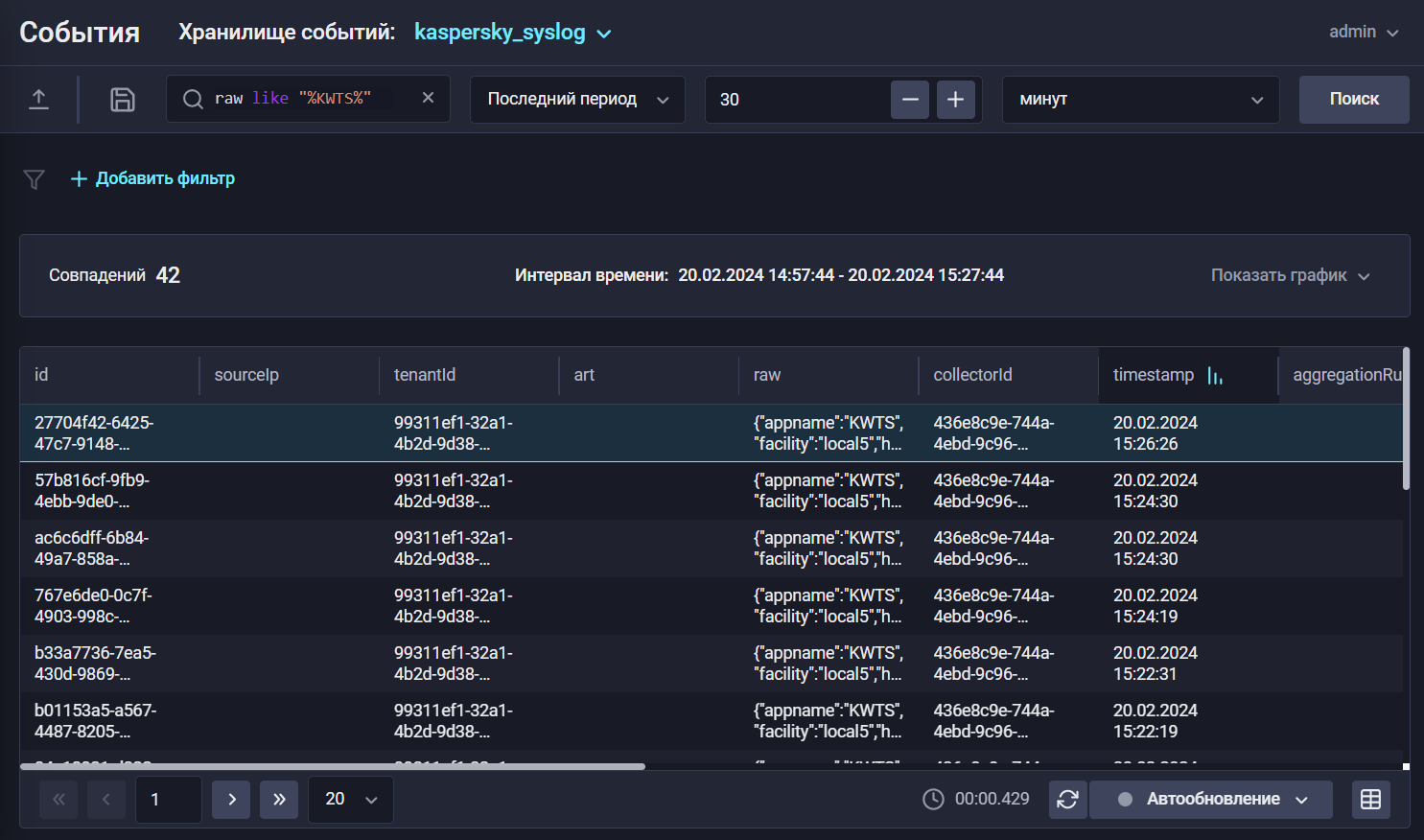
Task: Change page size using the 20 dropdown
Action: pos(350,799)
